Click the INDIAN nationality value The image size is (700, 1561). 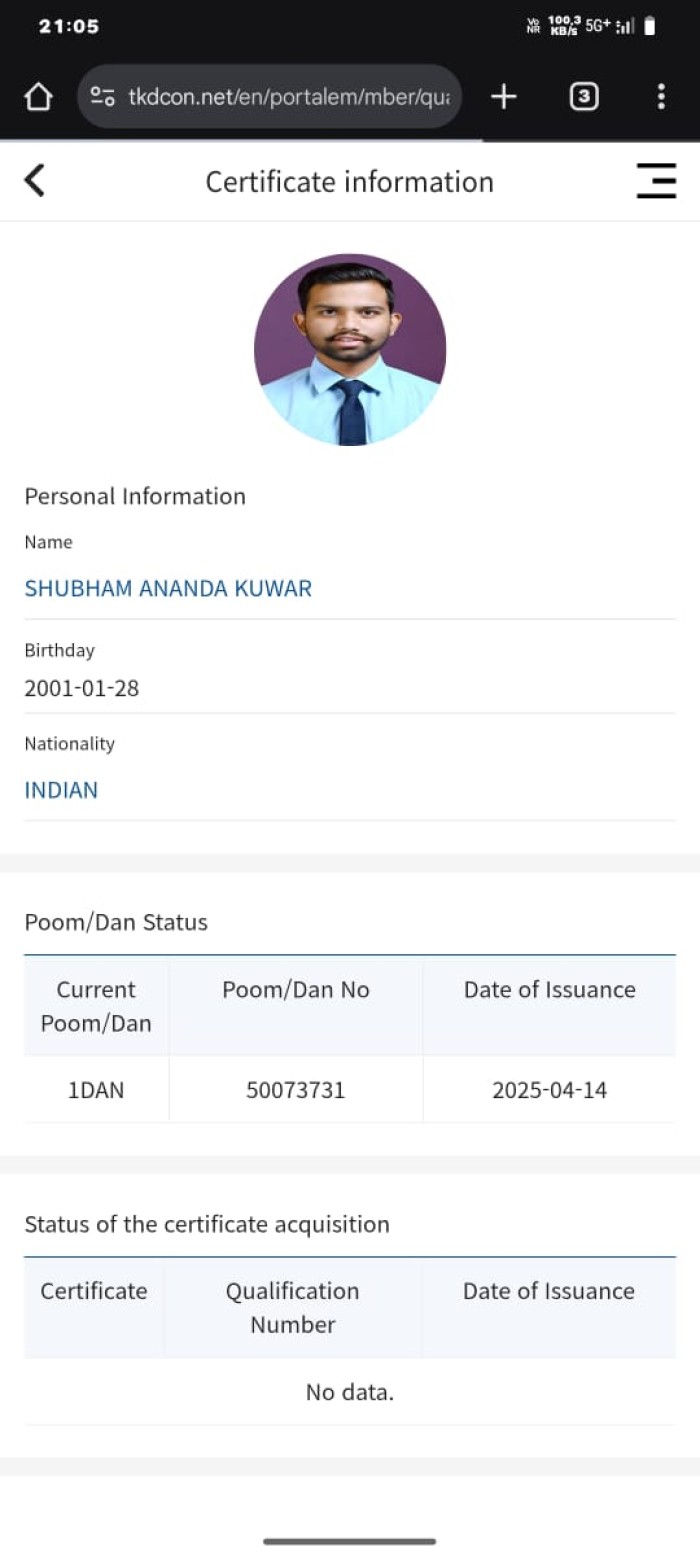coord(61,790)
